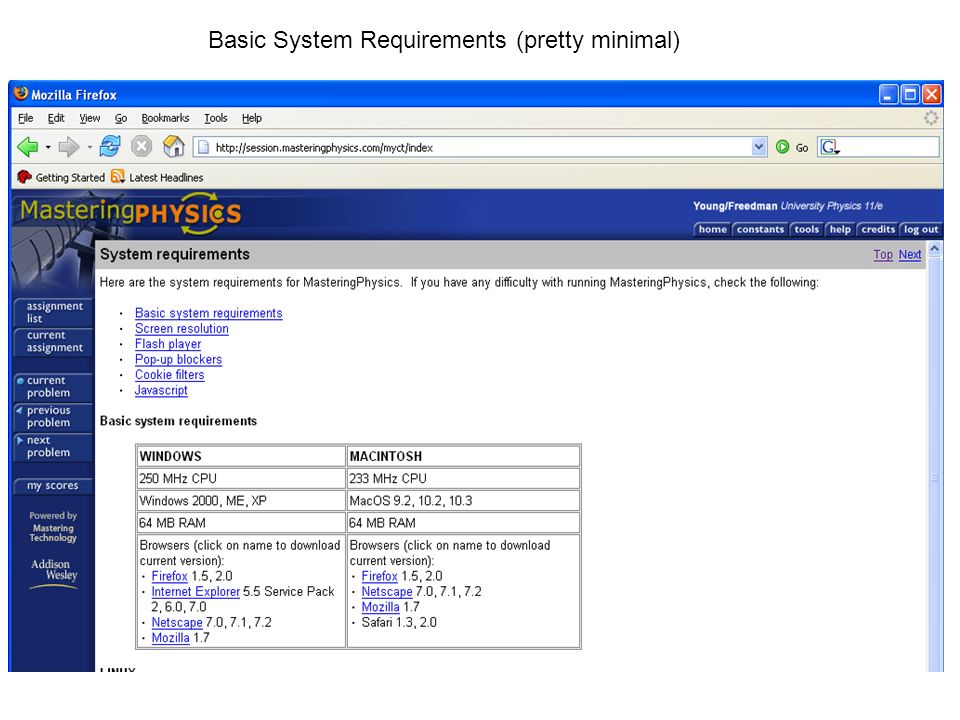
Task: Click the Internet Explorer download link
Action: coord(196,591)
